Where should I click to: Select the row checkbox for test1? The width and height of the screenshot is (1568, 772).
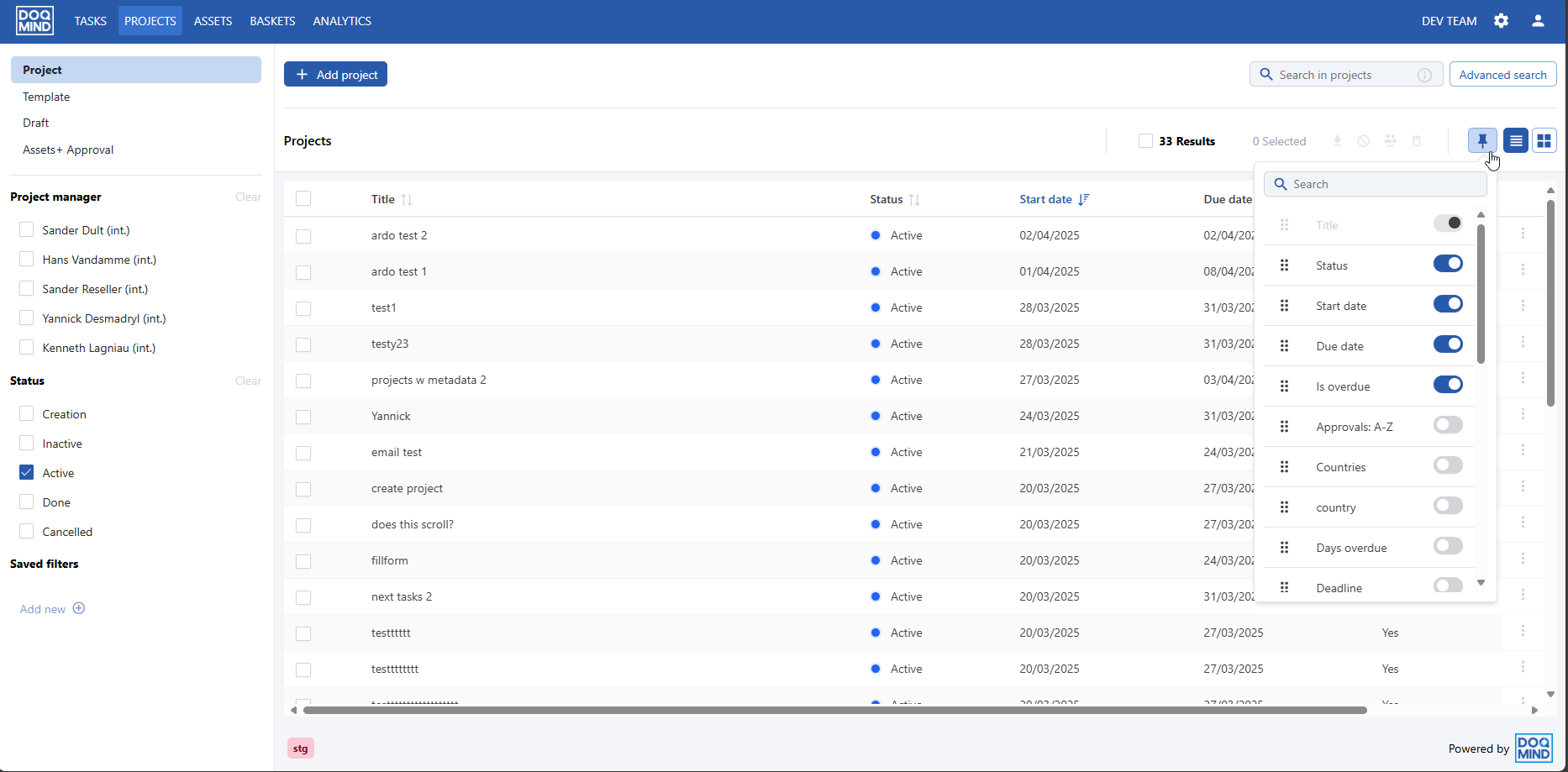(x=303, y=308)
